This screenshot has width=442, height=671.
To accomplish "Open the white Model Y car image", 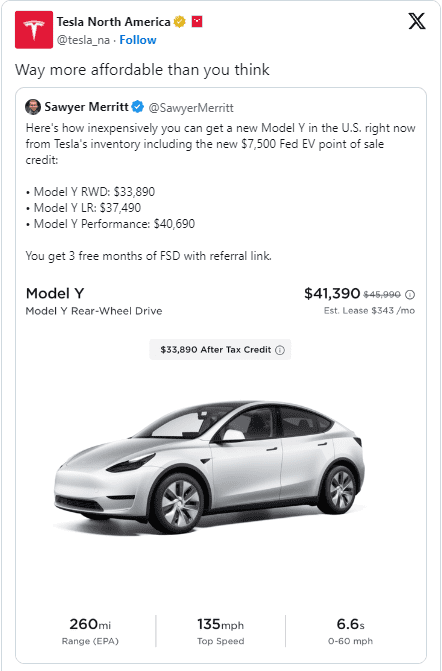I will 210,466.
